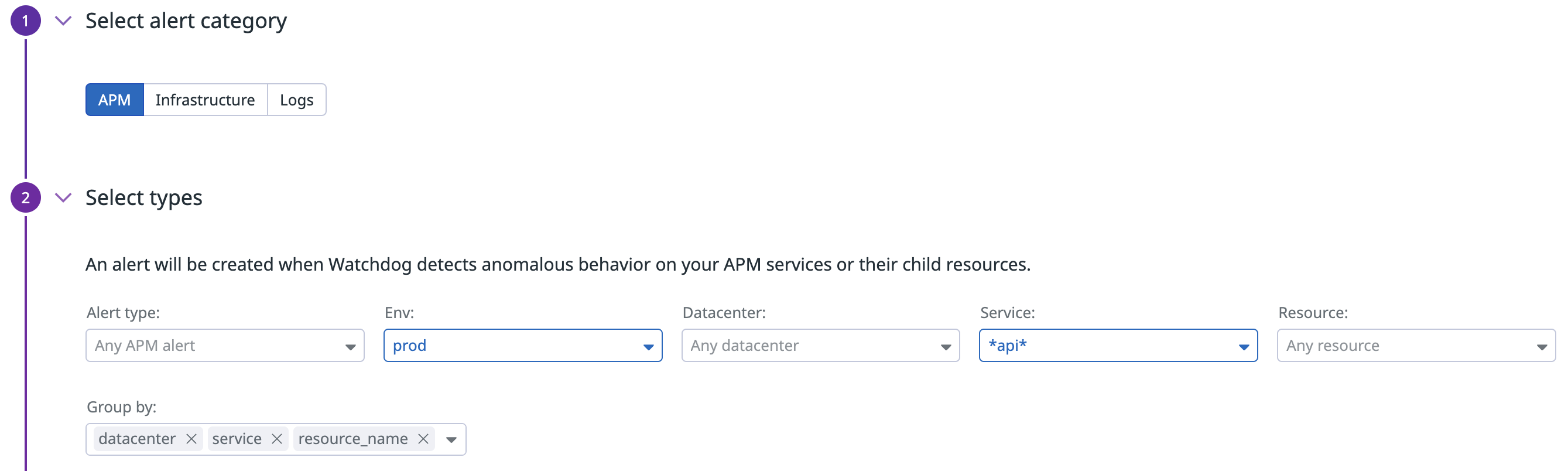The image size is (1568, 471).
Task: Choose the Logs alert category
Action: [x=296, y=100]
